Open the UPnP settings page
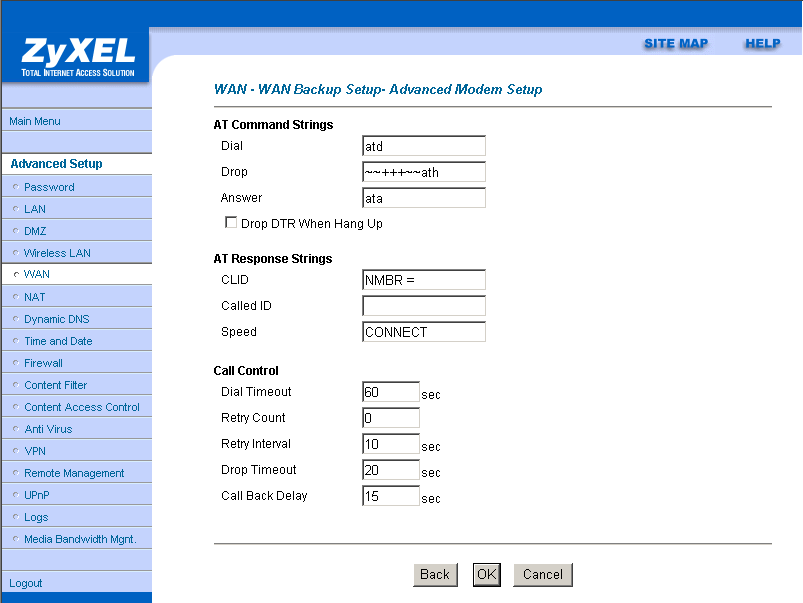This screenshot has height=603, width=803. 37,496
